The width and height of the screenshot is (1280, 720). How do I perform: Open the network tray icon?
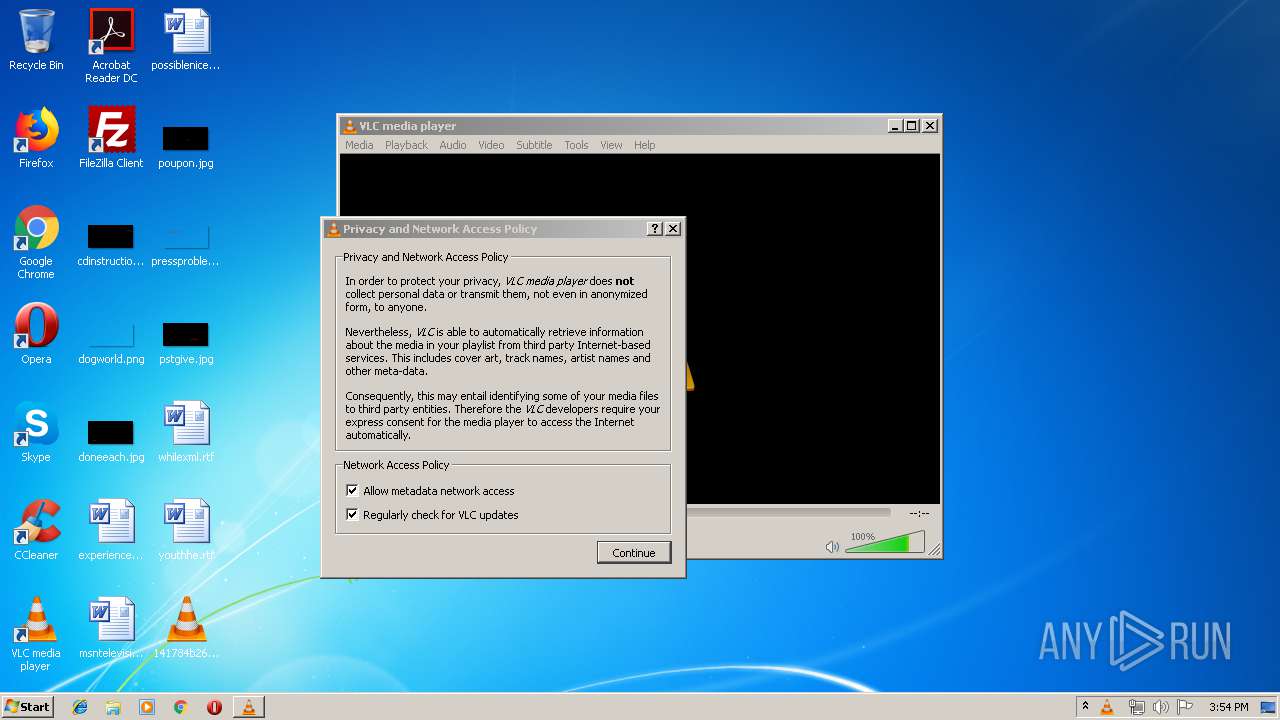(x=1136, y=707)
